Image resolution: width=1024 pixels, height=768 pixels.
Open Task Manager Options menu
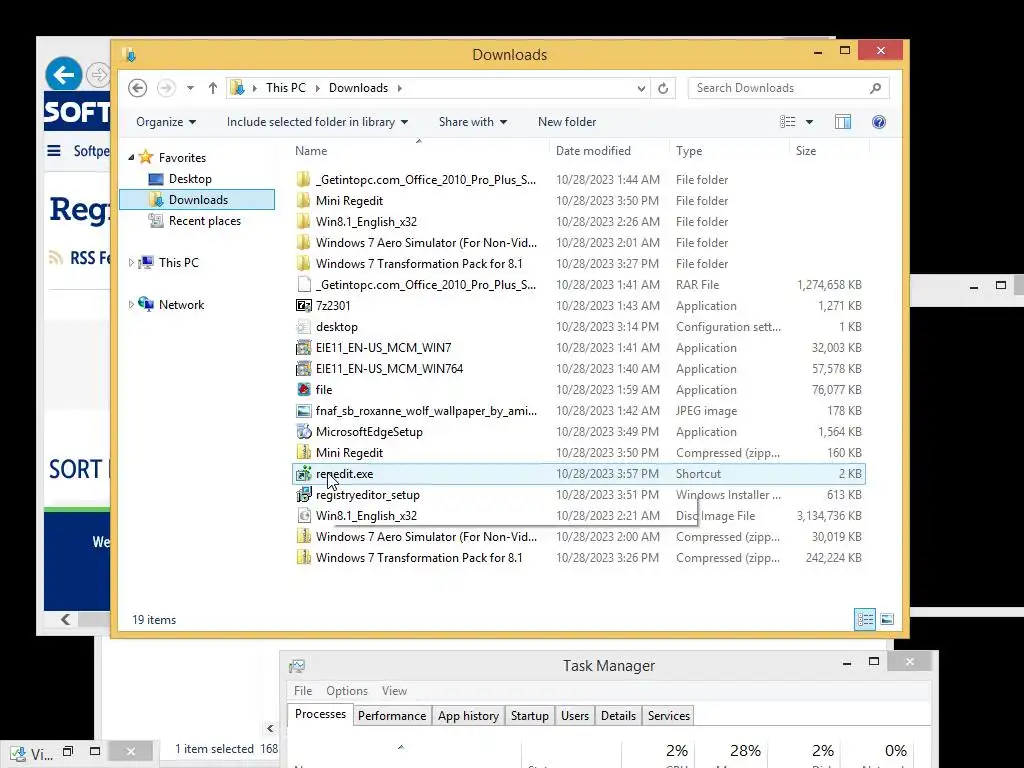pyautogui.click(x=347, y=691)
